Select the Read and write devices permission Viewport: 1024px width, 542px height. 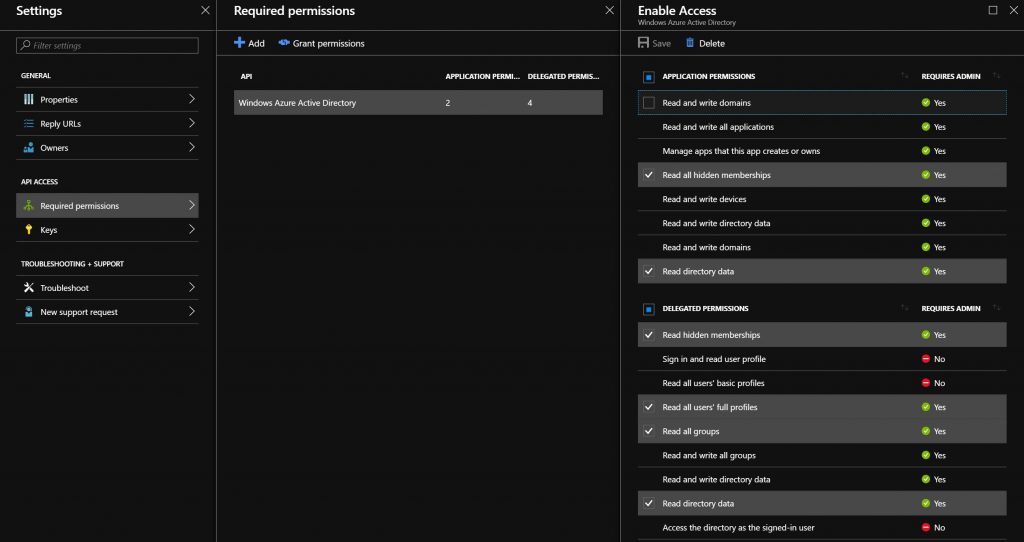click(x=822, y=199)
